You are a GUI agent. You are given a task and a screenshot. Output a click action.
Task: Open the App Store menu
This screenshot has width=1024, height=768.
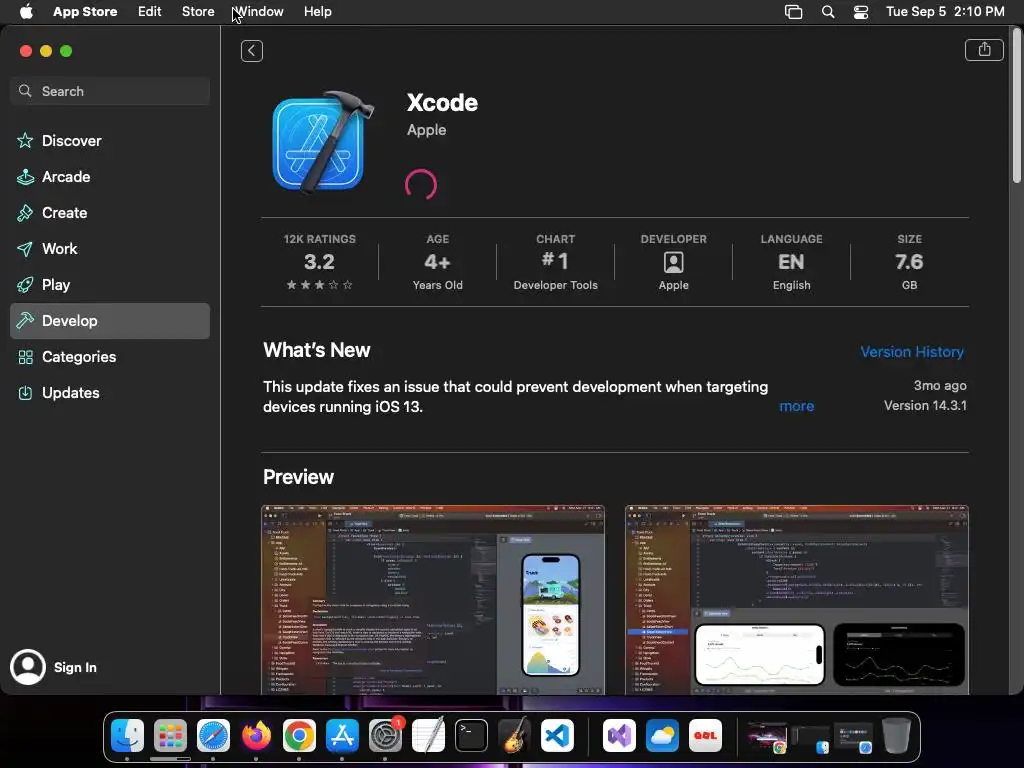85,12
